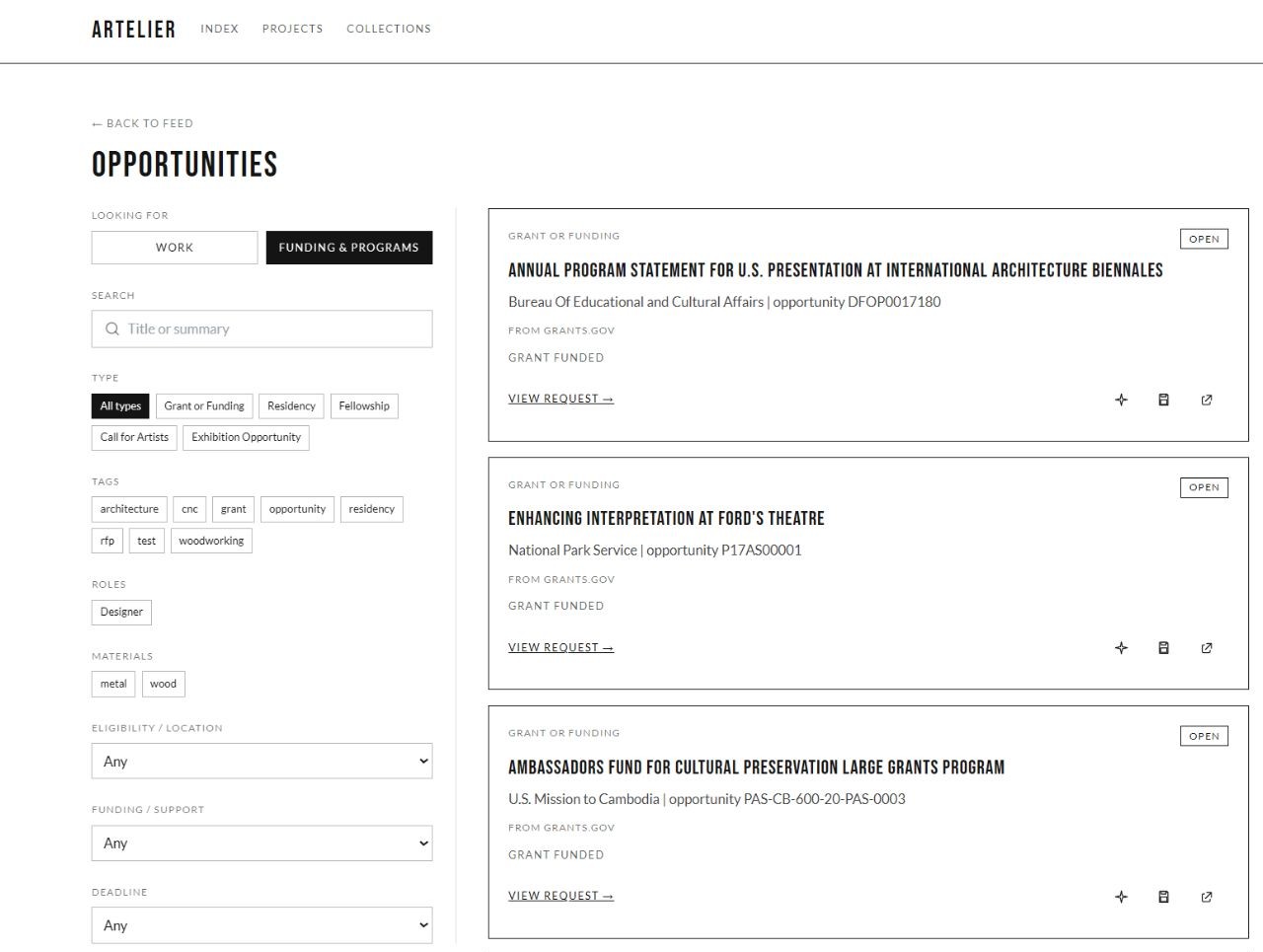Toggle the opportunity tag filter
The height and width of the screenshot is (952, 1263).
pos(297,509)
